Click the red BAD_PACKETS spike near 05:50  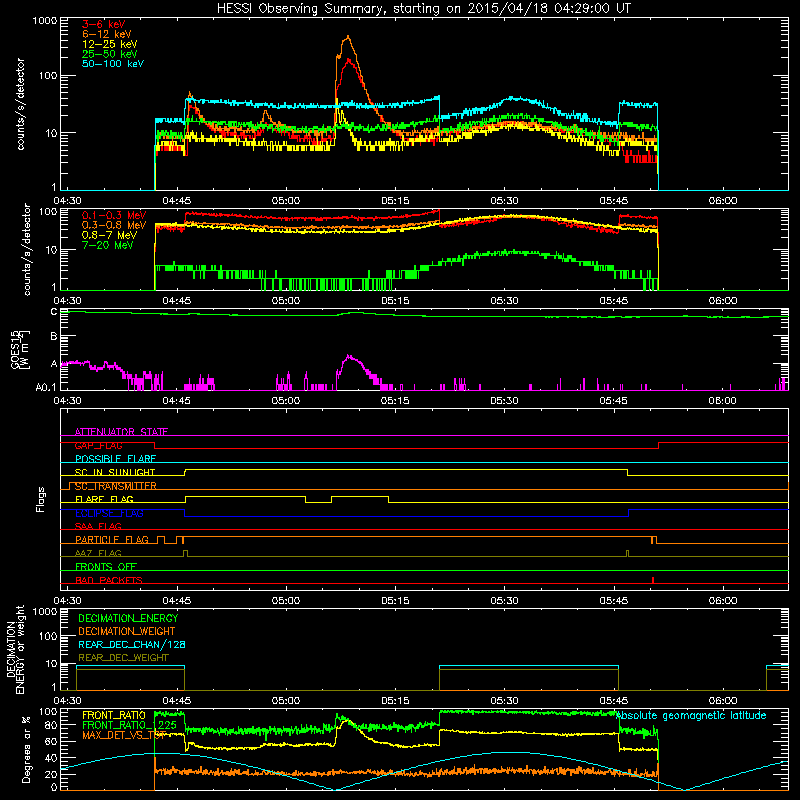(x=653, y=580)
